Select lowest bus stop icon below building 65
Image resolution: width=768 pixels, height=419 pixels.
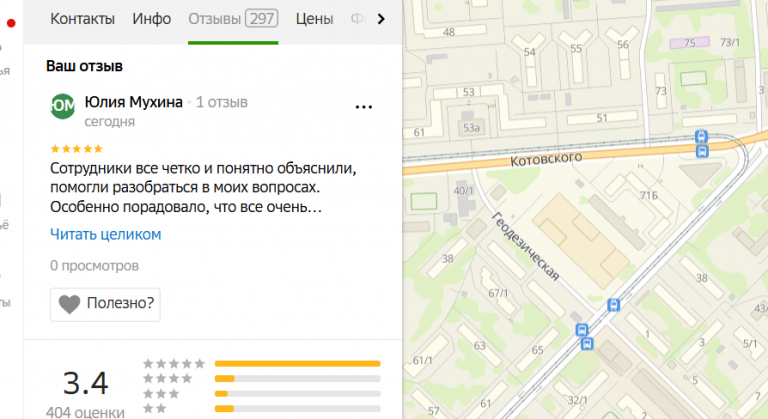[587, 344]
